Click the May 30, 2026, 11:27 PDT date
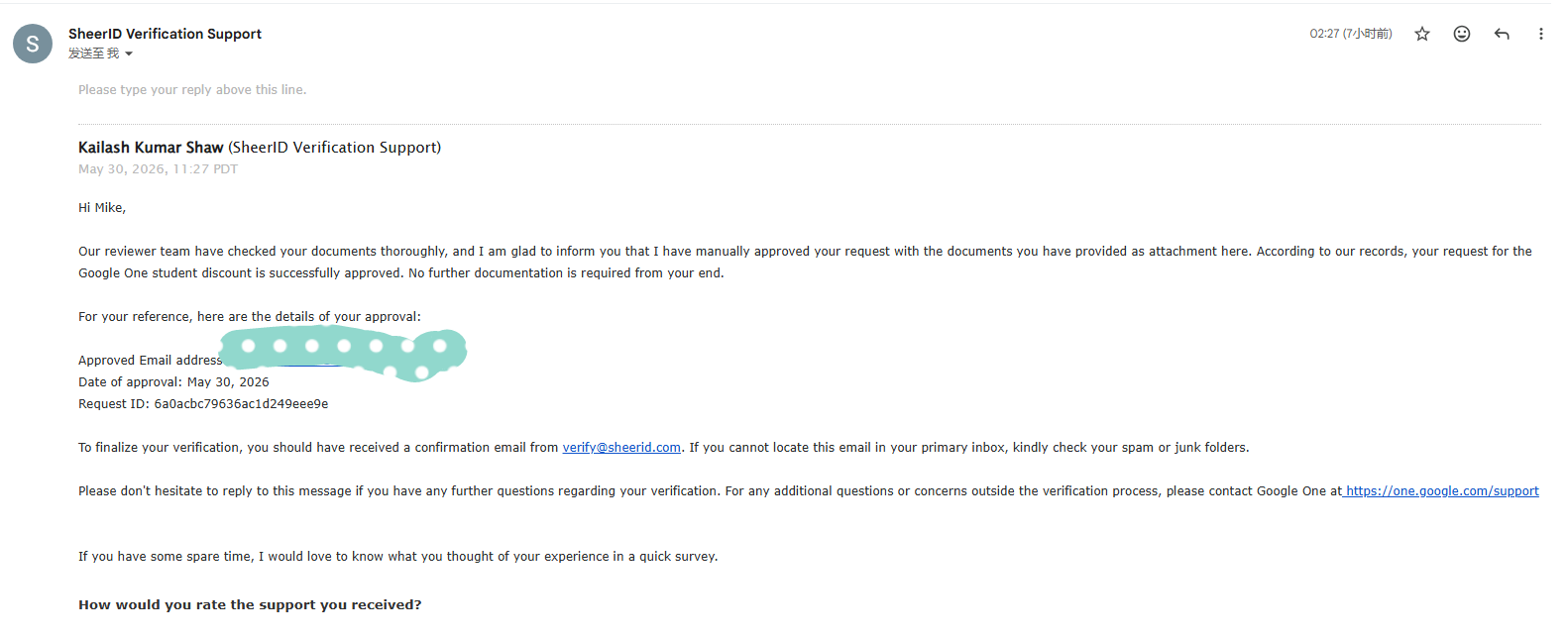This screenshot has width=1568, height=640. click(x=158, y=169)
